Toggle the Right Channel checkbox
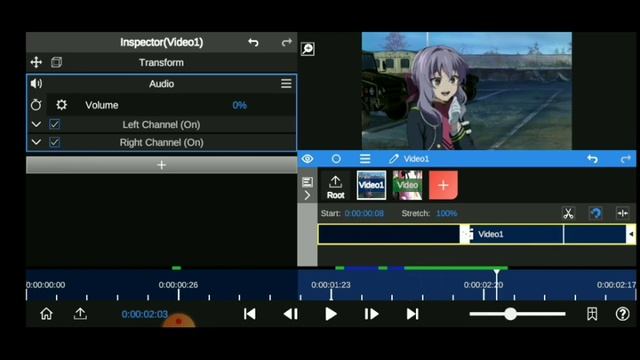This screenshot has width=640, height=360. pyautogui.click(x=54, y=142)
